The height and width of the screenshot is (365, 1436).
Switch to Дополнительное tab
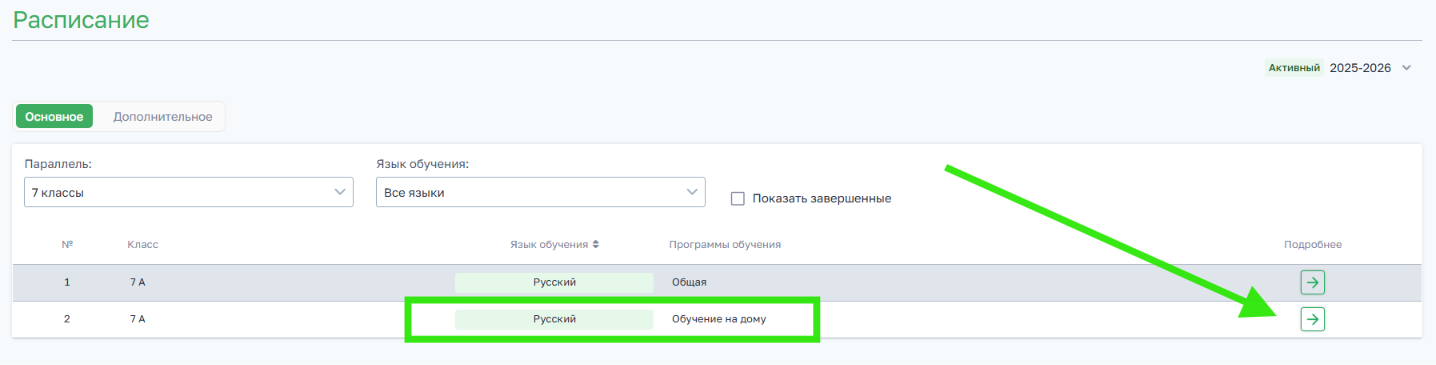point(162,116)
